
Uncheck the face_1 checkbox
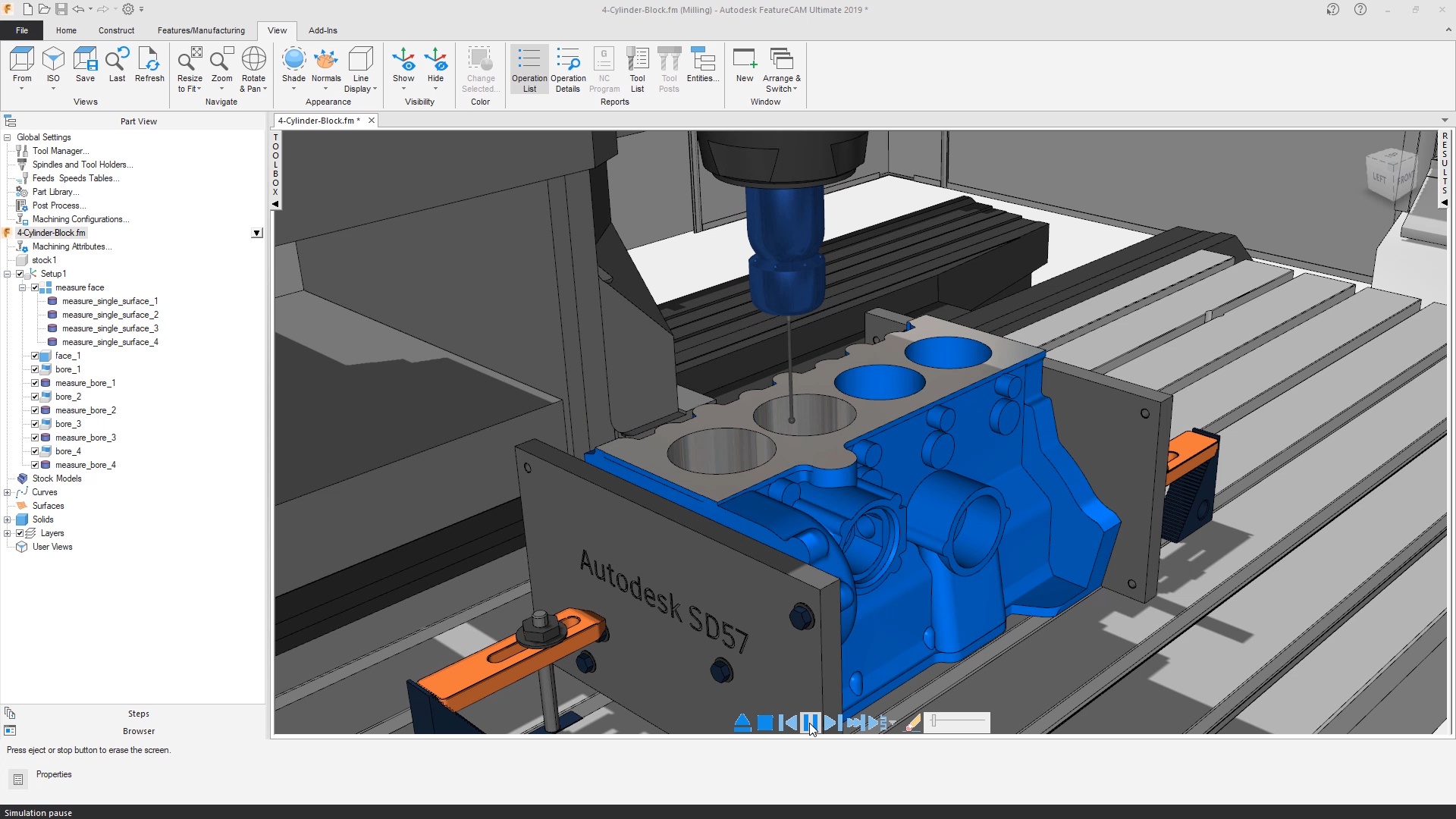[35, 356]
